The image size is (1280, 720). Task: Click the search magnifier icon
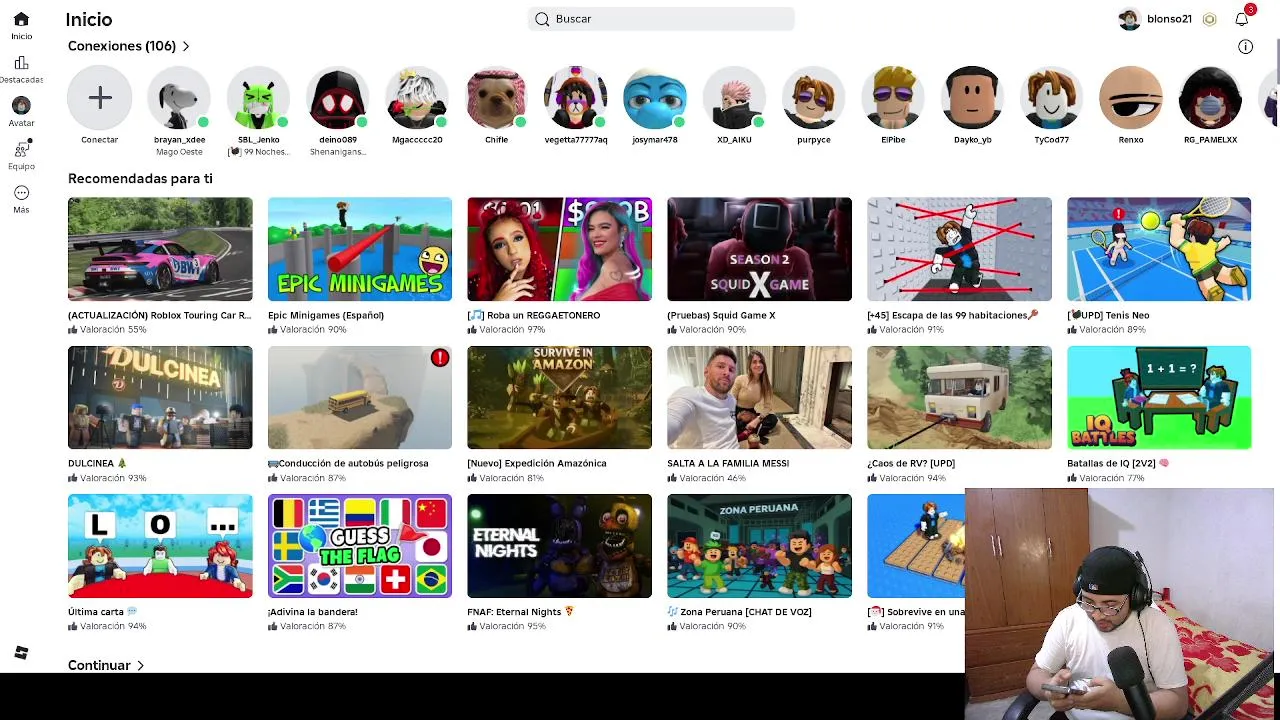click(x=542, y=19)
